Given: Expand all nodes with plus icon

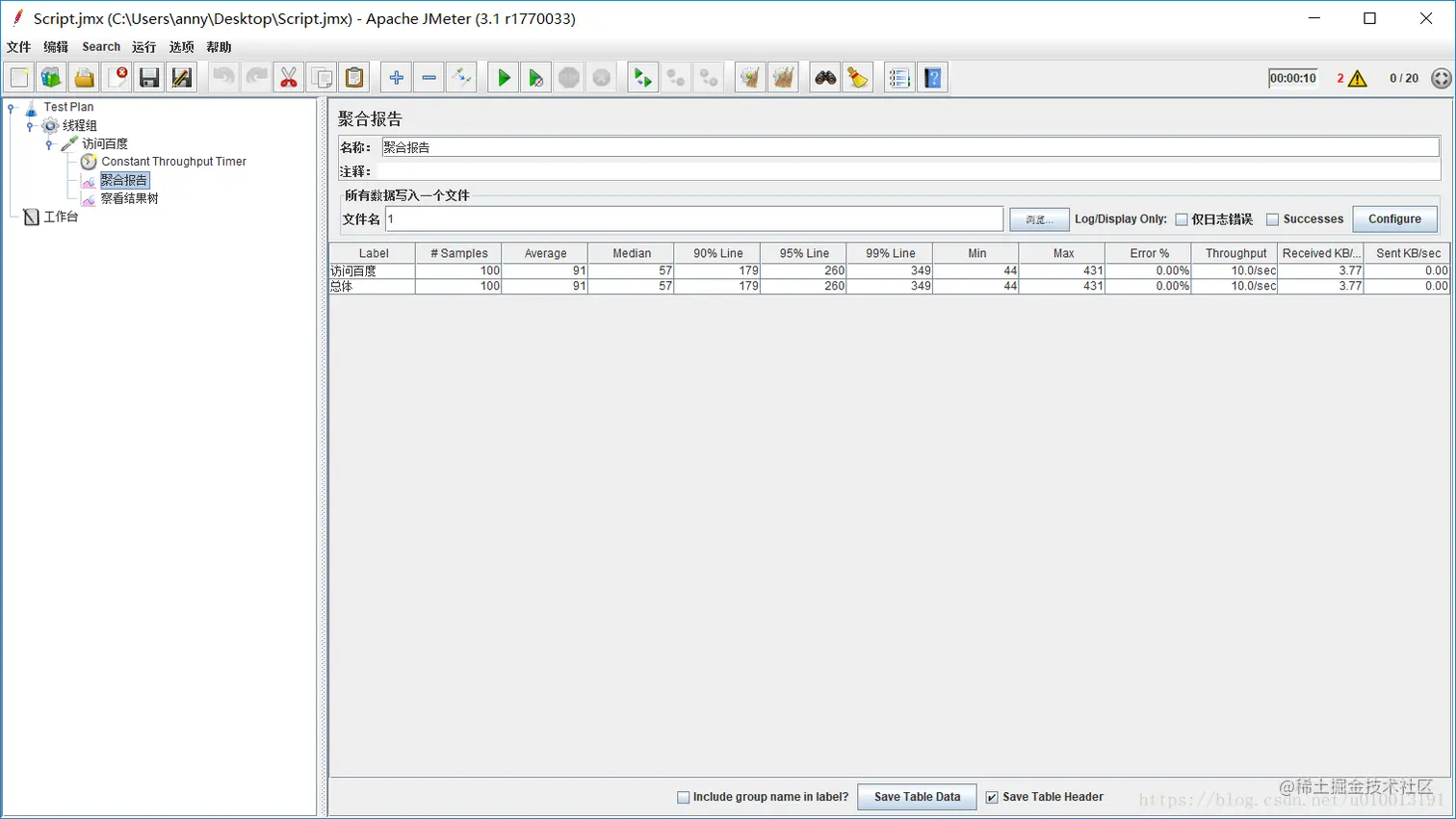Looking at the screenshot, I should click(396, 78).
